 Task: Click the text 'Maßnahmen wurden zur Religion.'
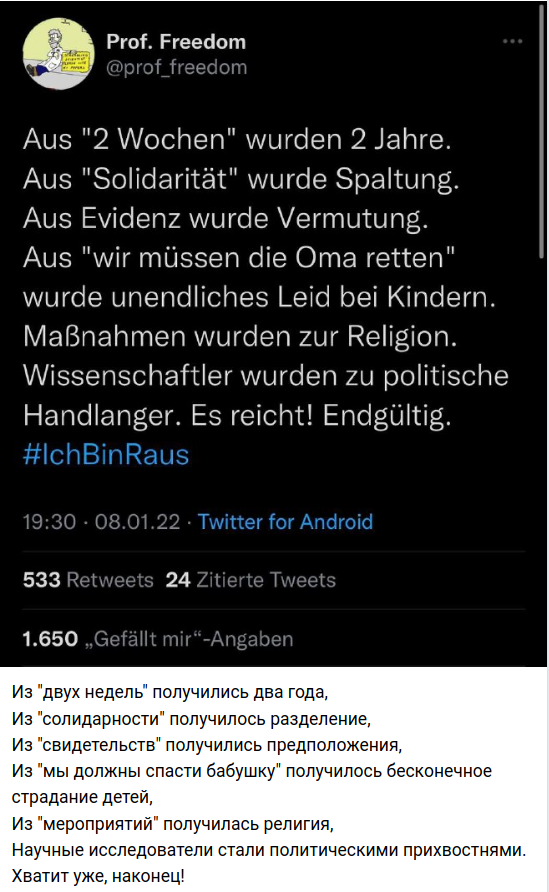tap(240, 336)
